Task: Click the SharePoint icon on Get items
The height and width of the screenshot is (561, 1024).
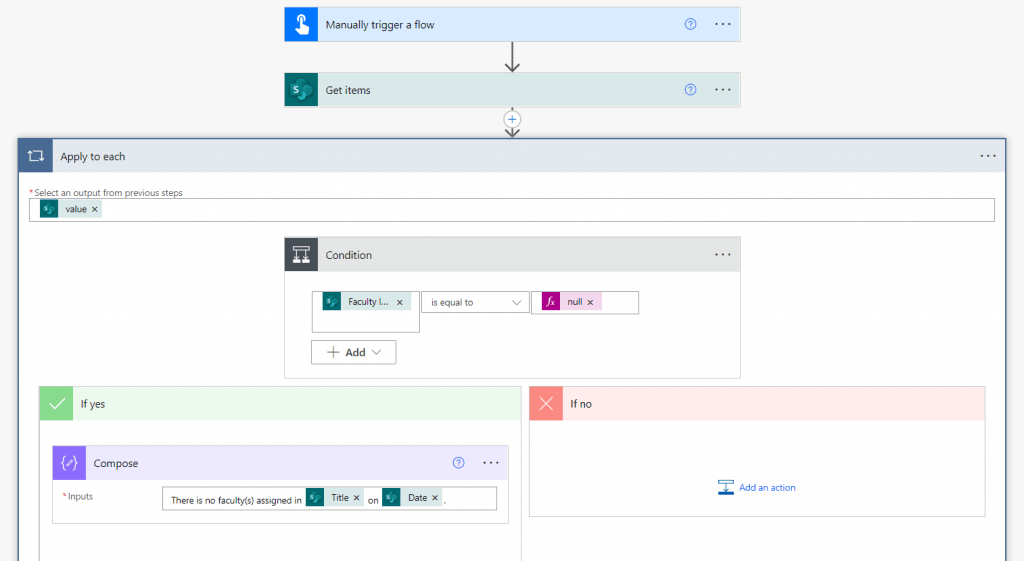Action: pyautogui.click(x=301, y=90)
